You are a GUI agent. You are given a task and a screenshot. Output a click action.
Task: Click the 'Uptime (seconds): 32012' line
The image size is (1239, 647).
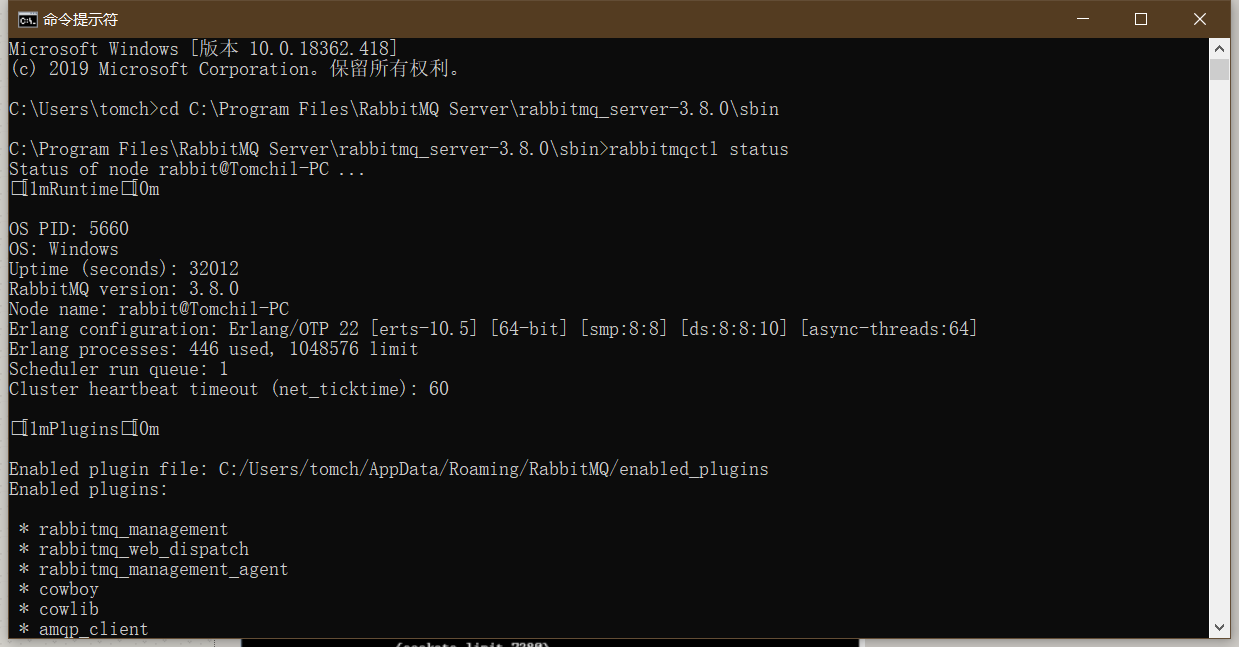click(124, 269)
